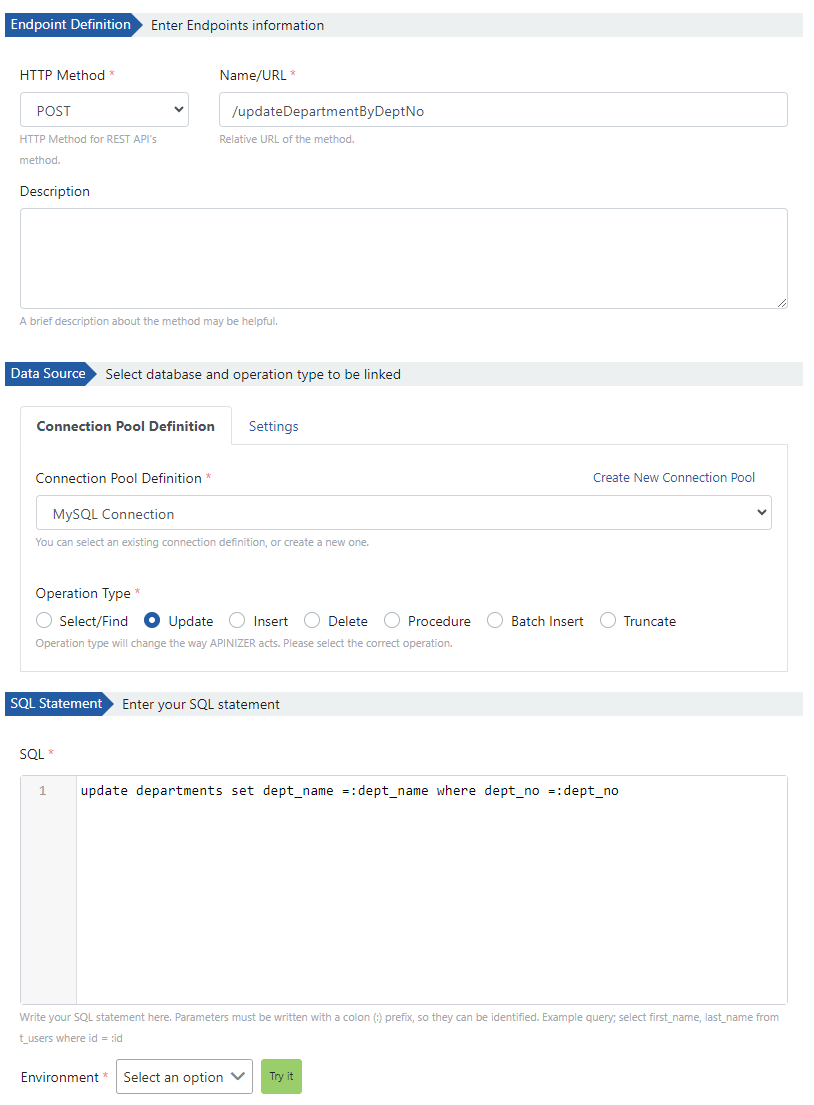814x1105 pixels.
Task: Expand the MySQL Connection dropdown
Action: [403, 514]
